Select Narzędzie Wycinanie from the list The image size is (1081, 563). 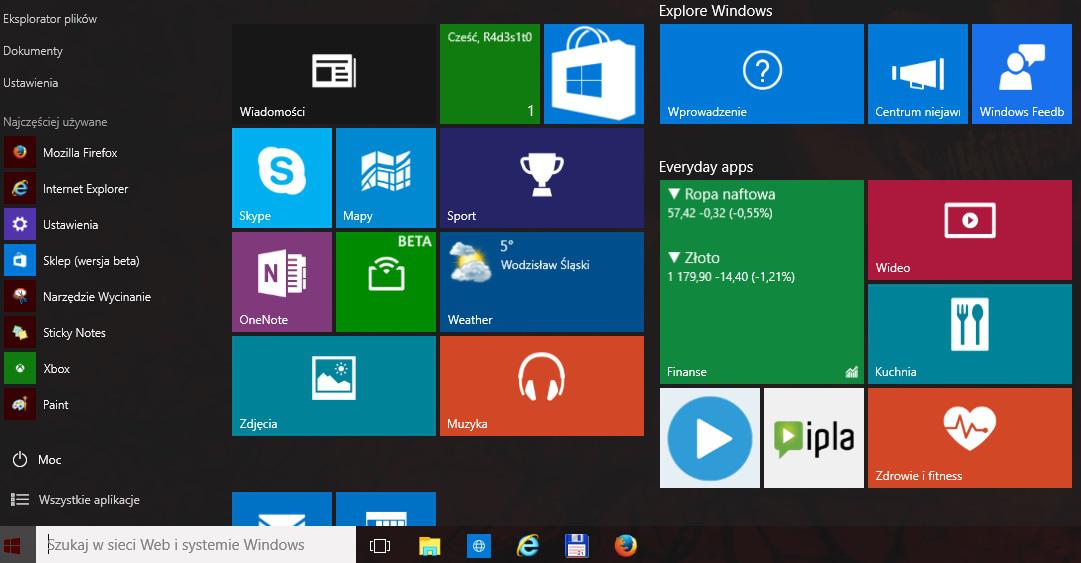tap(96, 297)
